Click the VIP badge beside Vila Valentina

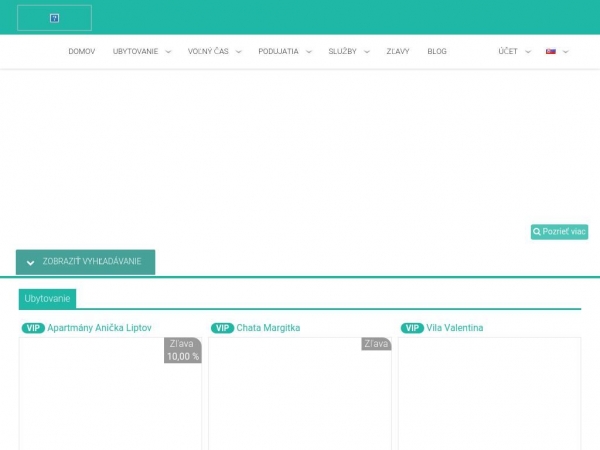tap(412, 328)
